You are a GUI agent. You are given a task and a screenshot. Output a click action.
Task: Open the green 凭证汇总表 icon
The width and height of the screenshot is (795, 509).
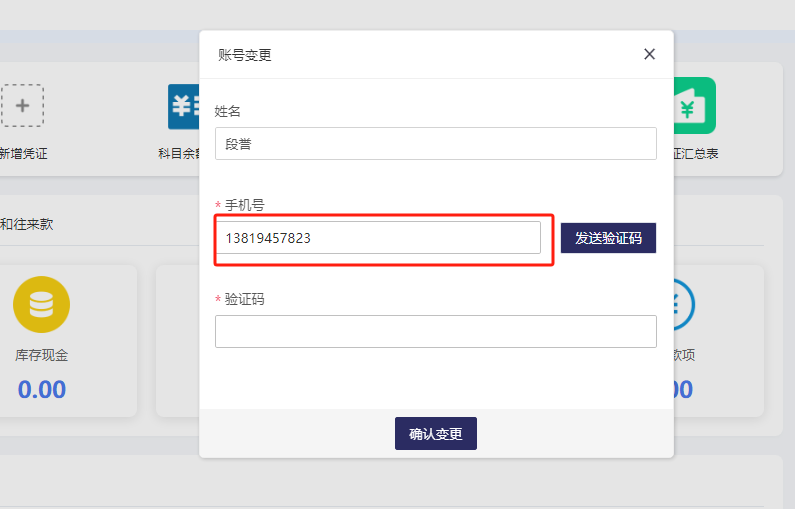pos(695,105)
